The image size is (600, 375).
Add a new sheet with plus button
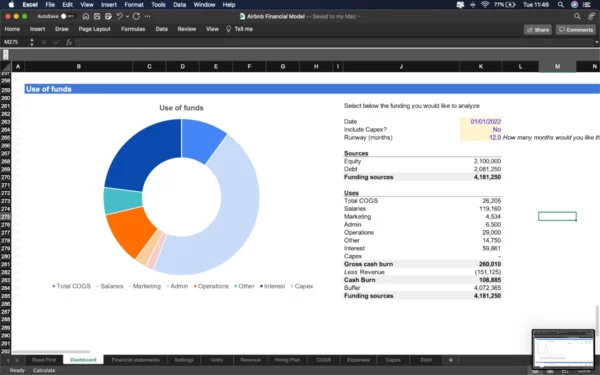(x=450, y=360)
